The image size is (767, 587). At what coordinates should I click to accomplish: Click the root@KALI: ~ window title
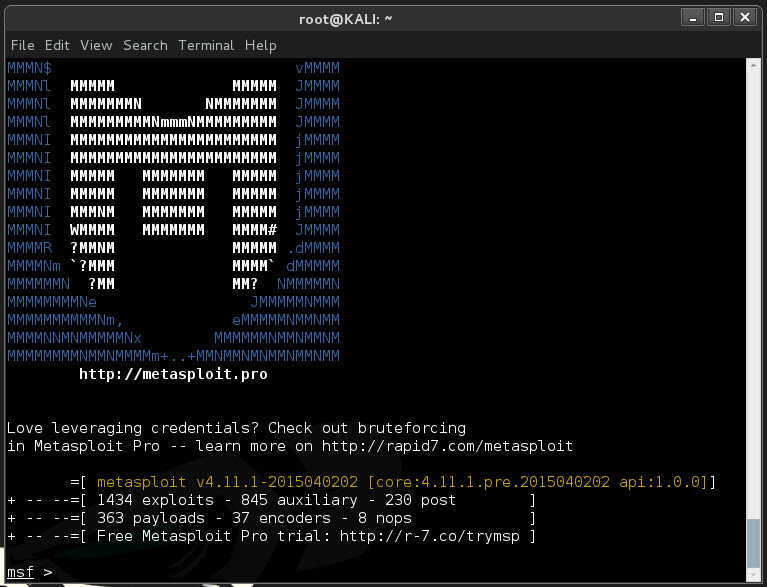click(x=345, y=19)
